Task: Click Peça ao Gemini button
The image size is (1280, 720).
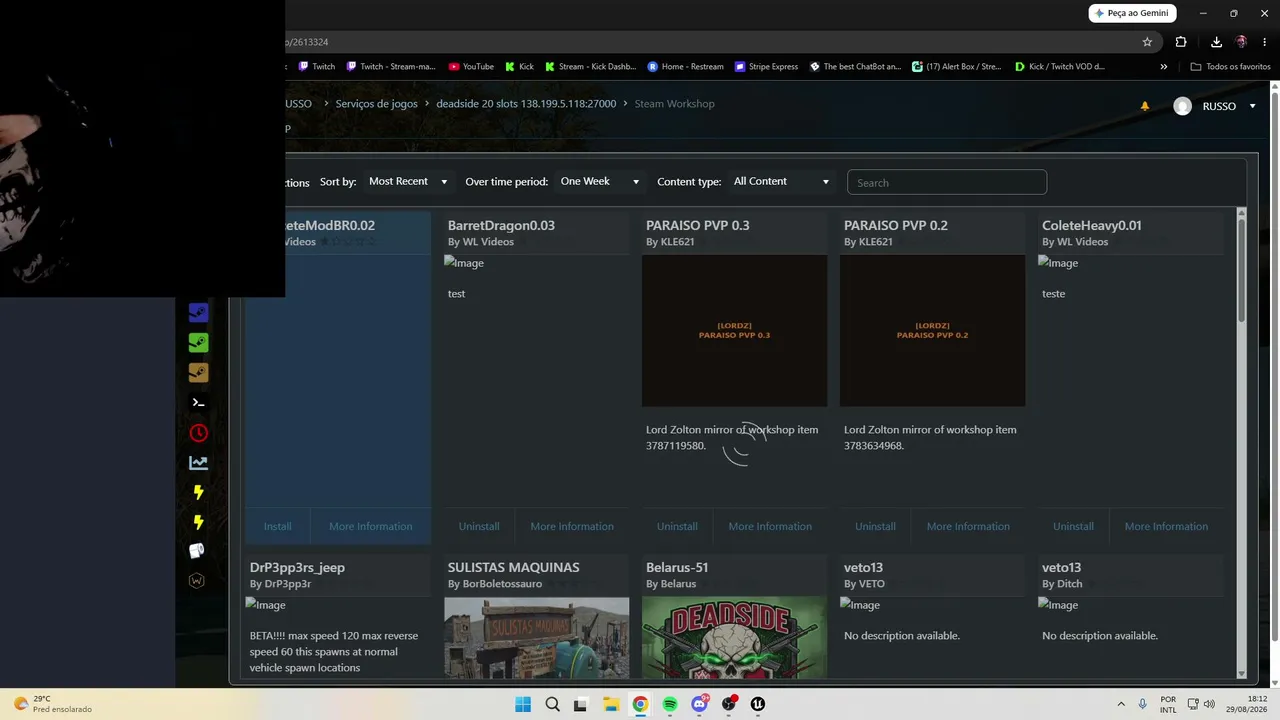Action: [1132, 13]
